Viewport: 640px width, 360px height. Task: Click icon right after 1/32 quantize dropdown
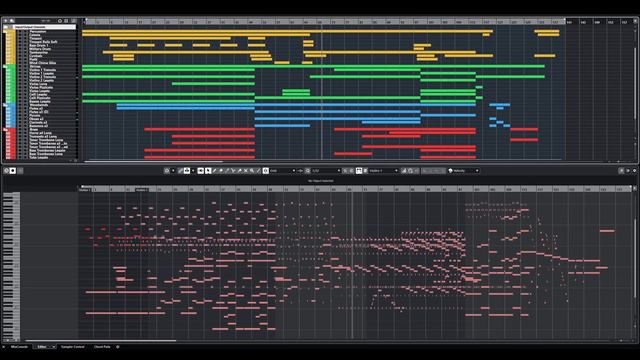click(x=345, y=171)
